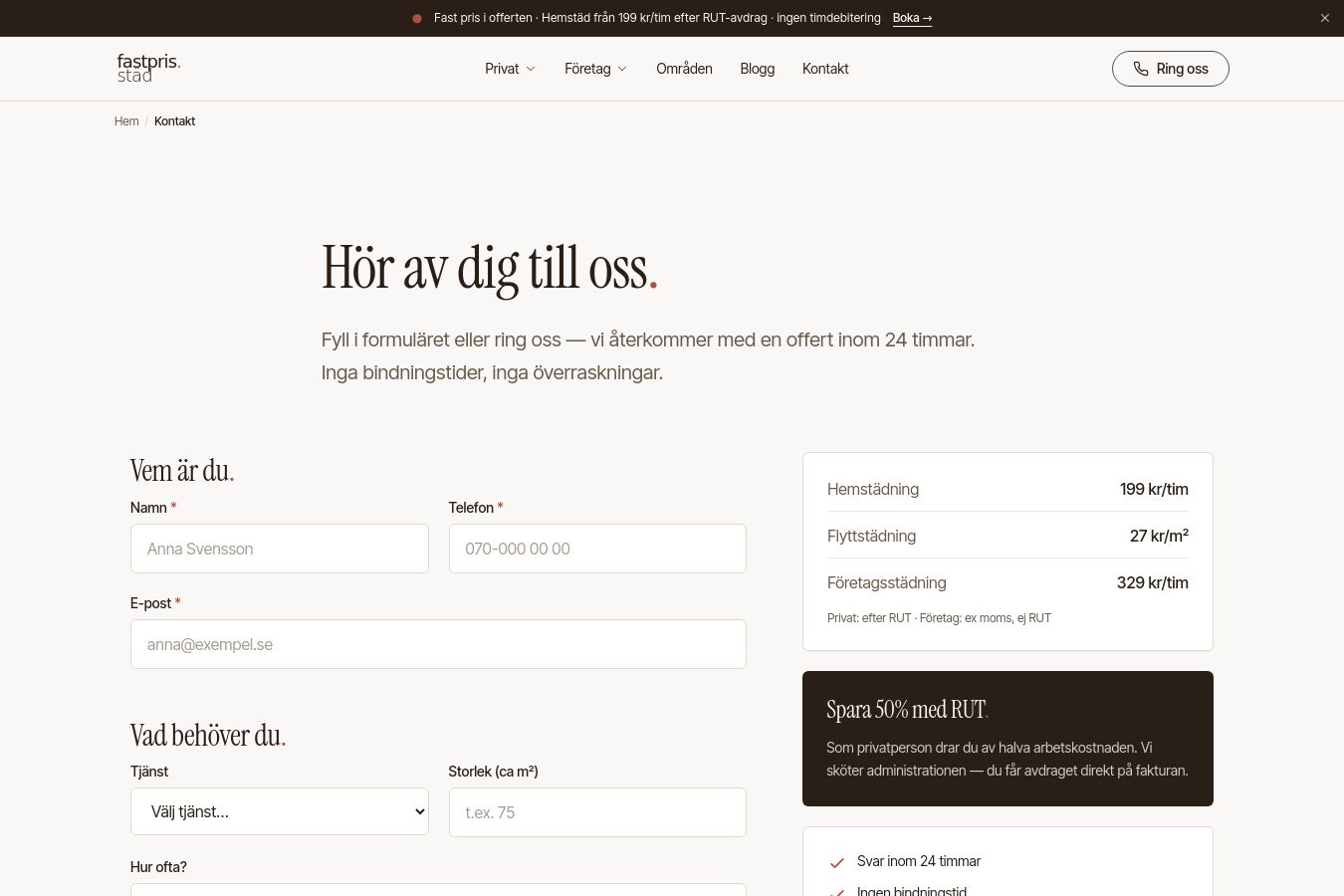Expand the Privat menu chevron

click(531, 69)
